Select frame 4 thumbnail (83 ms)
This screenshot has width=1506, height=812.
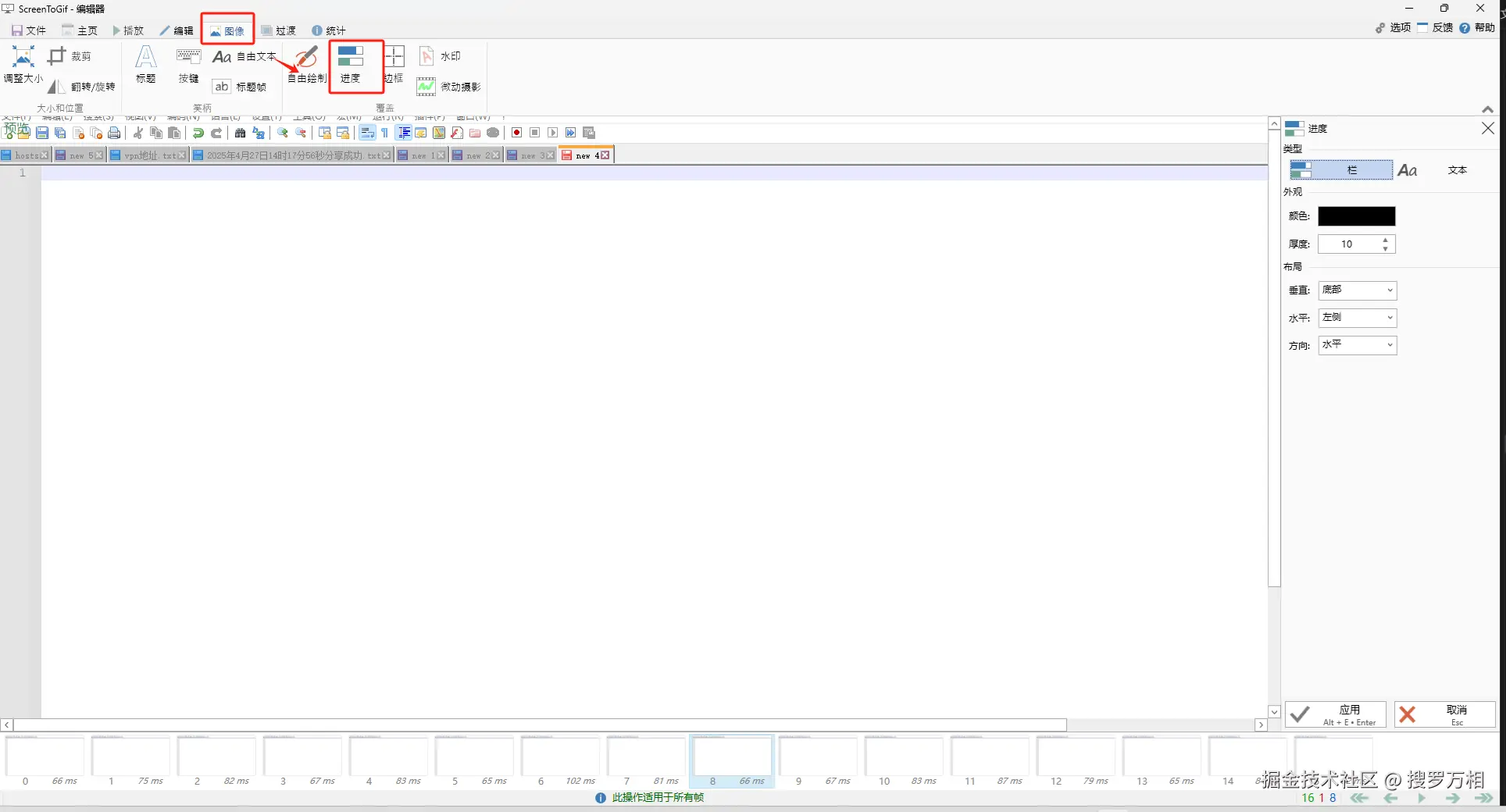tap(389, 761)
